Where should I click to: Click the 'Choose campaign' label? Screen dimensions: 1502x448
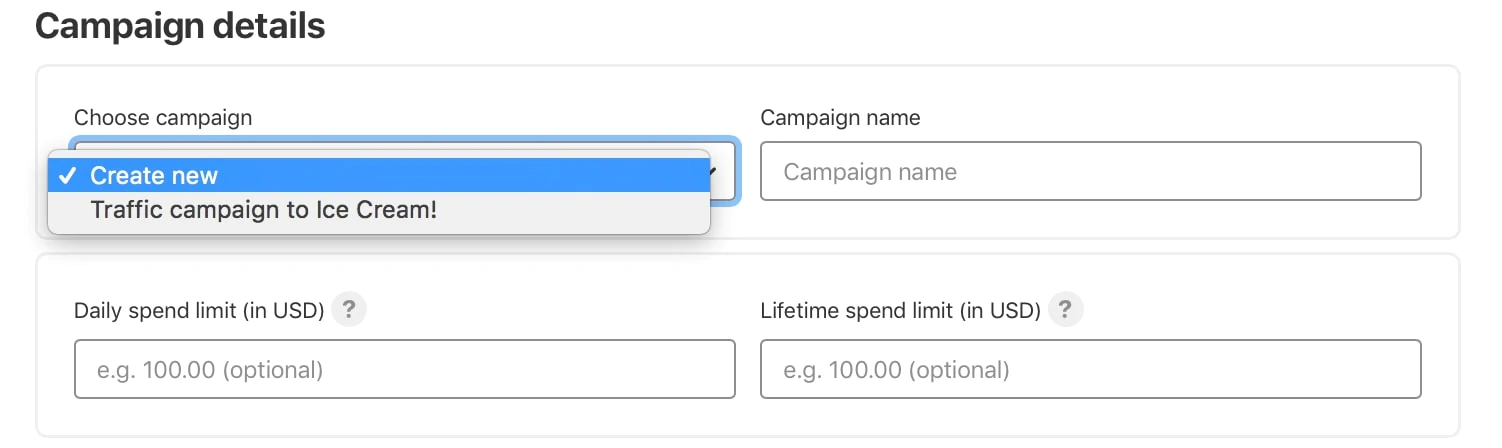pyautogui.click(x=163, y=118)
